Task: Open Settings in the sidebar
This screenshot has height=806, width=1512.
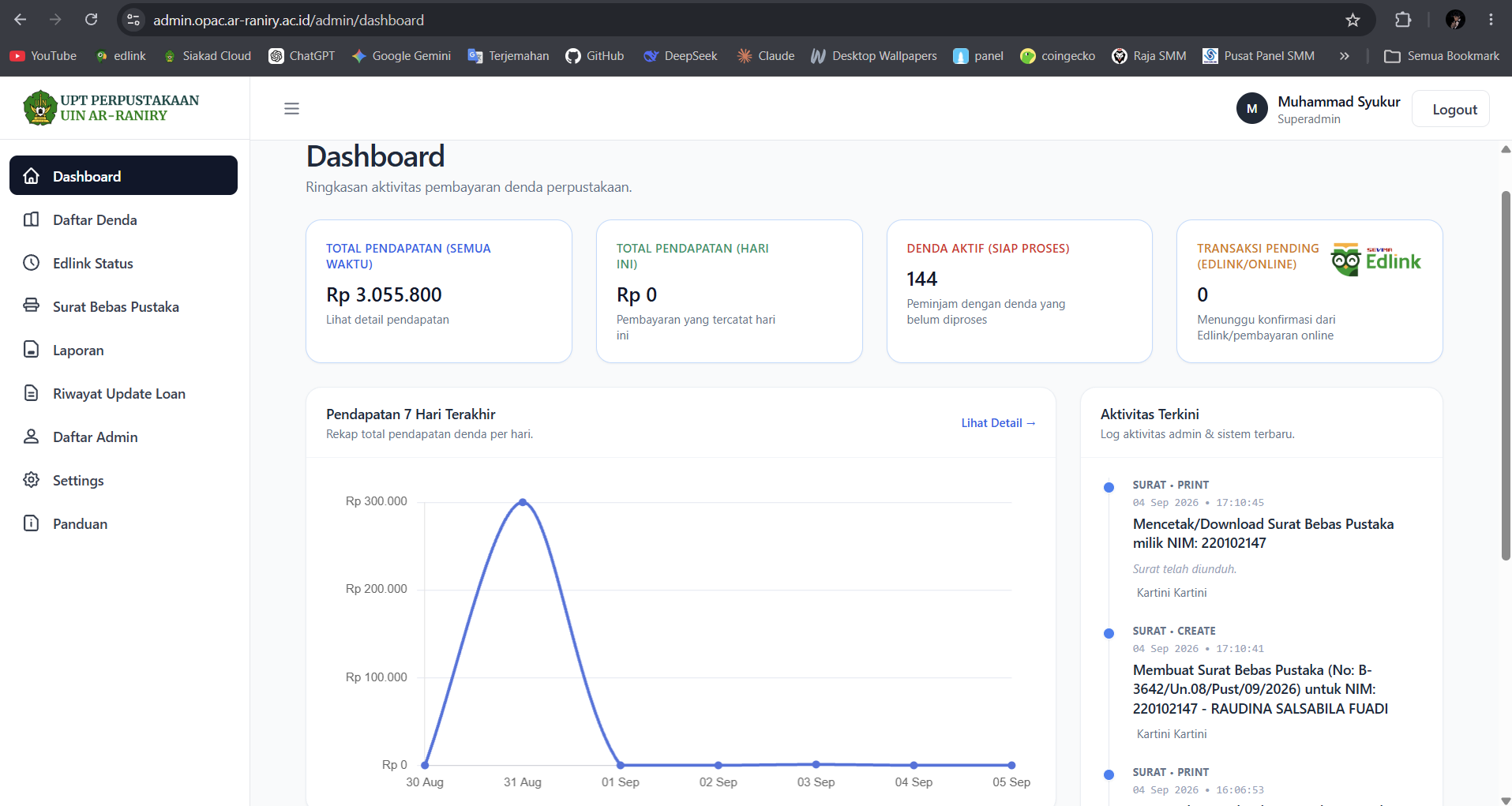Action: (x=123, y=480)
